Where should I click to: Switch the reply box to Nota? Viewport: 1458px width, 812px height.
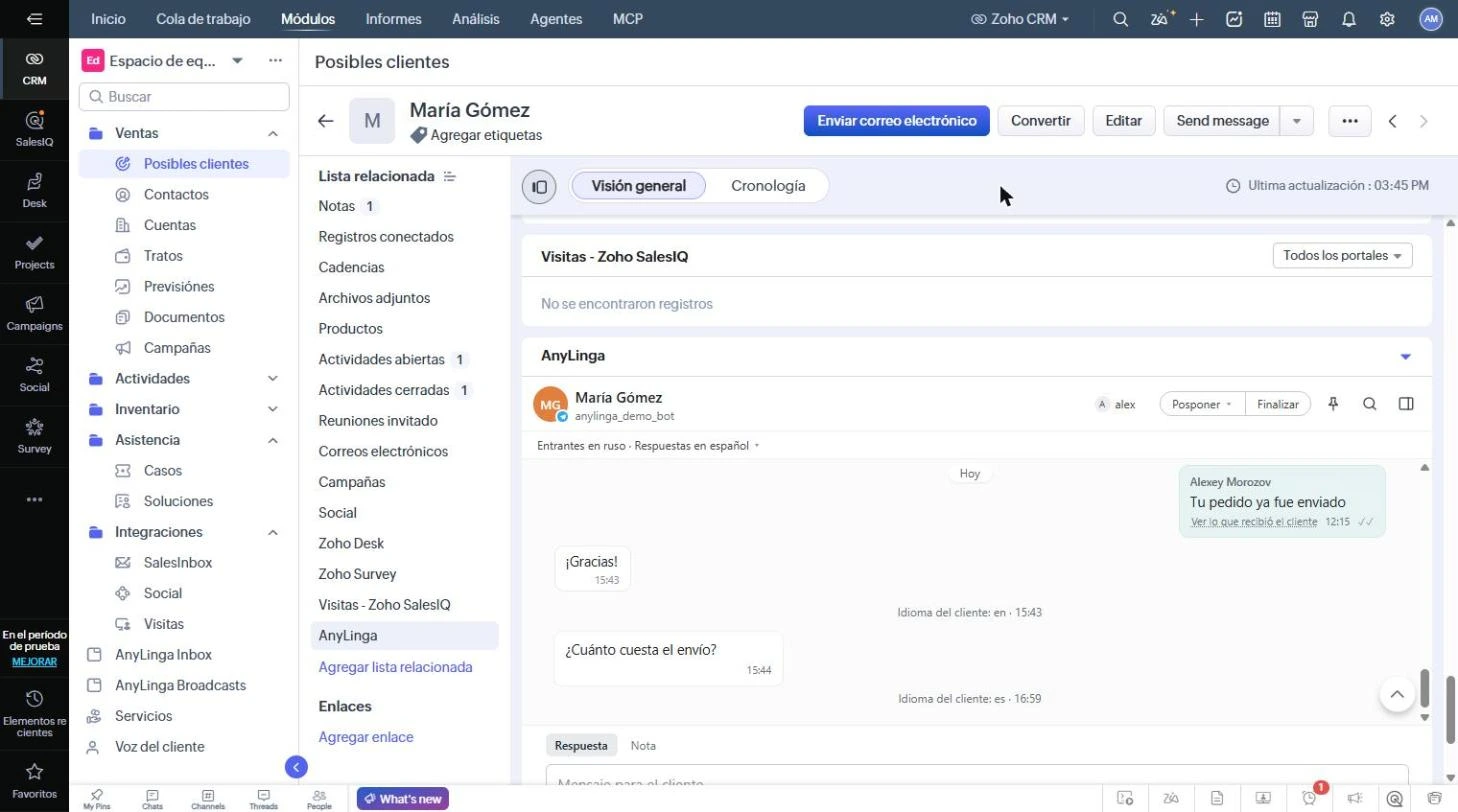(x=643, y=746)
